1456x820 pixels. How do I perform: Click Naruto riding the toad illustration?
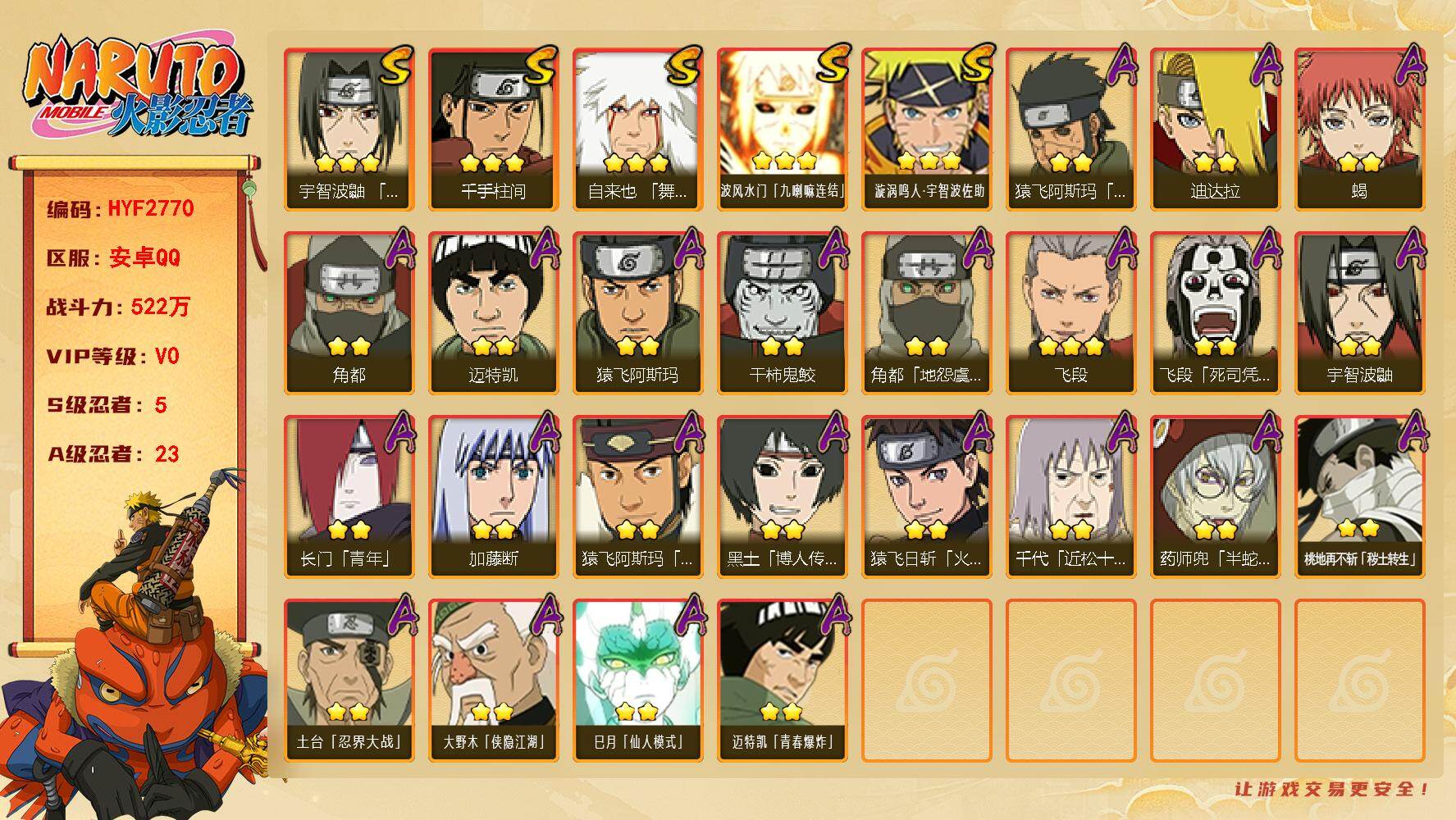[x=135, y=648]
